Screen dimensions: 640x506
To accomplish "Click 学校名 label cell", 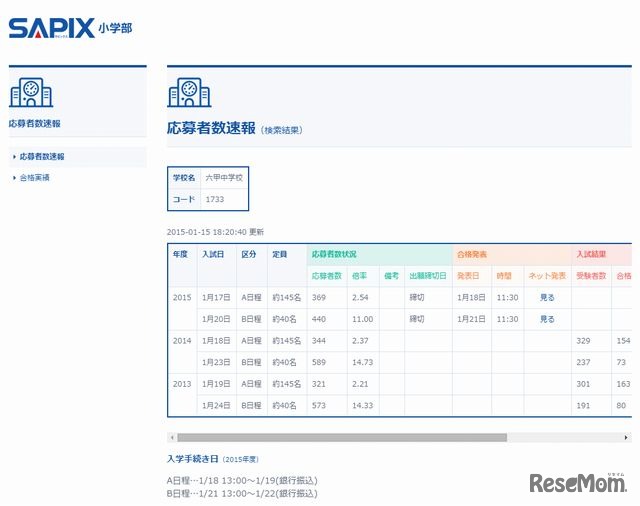I will [184, 178].
